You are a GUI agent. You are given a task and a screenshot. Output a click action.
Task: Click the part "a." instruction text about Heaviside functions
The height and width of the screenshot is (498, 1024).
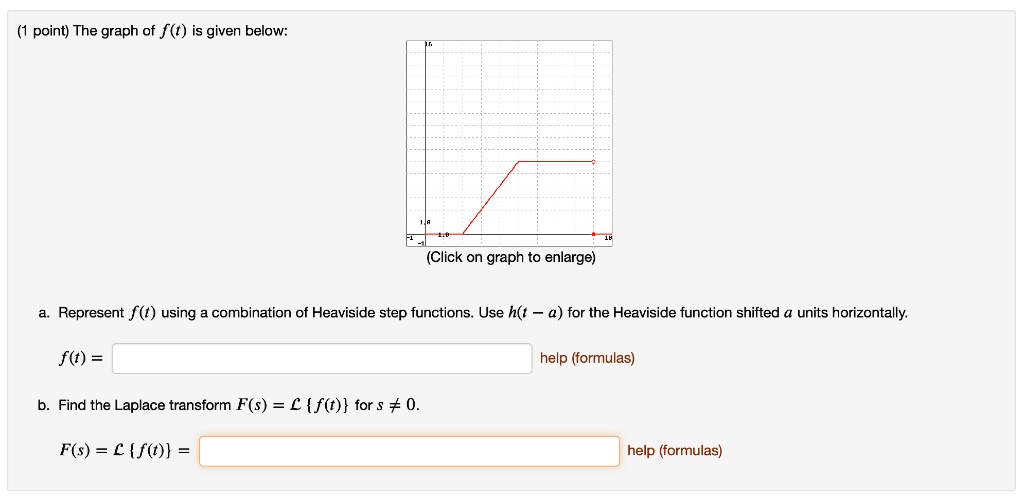[x=473, y=313]
